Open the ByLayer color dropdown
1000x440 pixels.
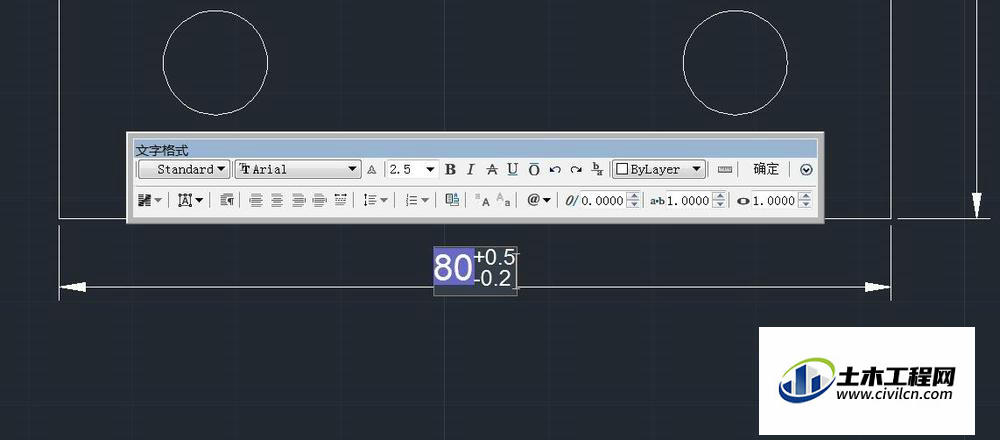pos(659,170)
